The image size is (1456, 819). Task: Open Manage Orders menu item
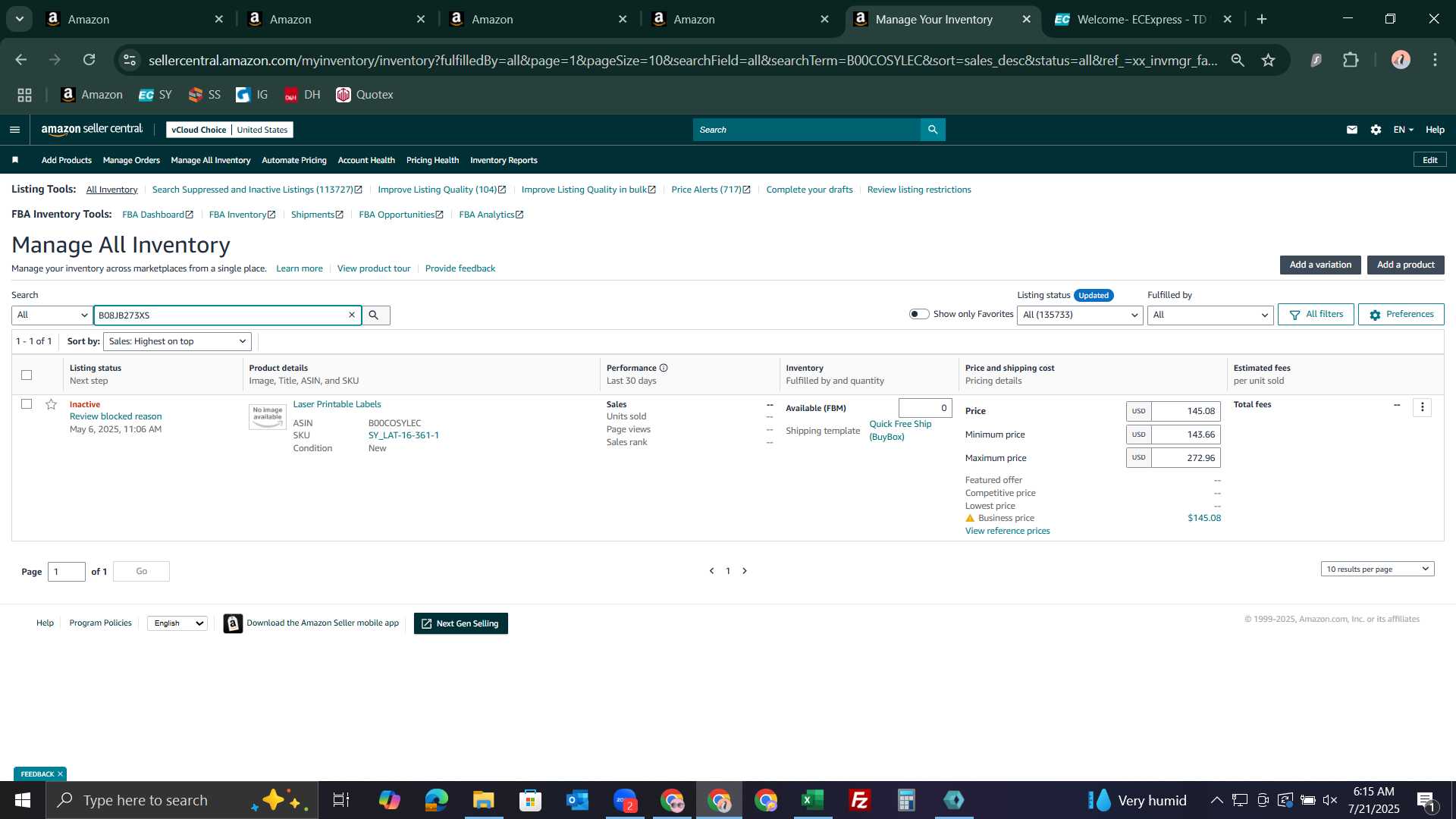pos(131,160)
